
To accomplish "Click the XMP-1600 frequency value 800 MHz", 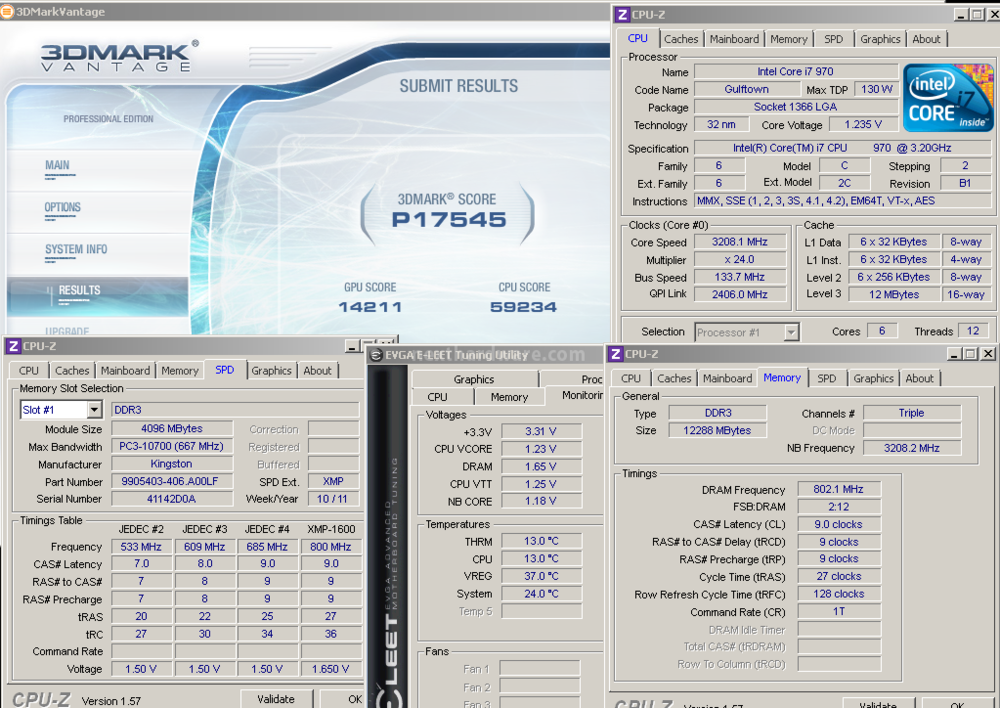I will (330, 547).
